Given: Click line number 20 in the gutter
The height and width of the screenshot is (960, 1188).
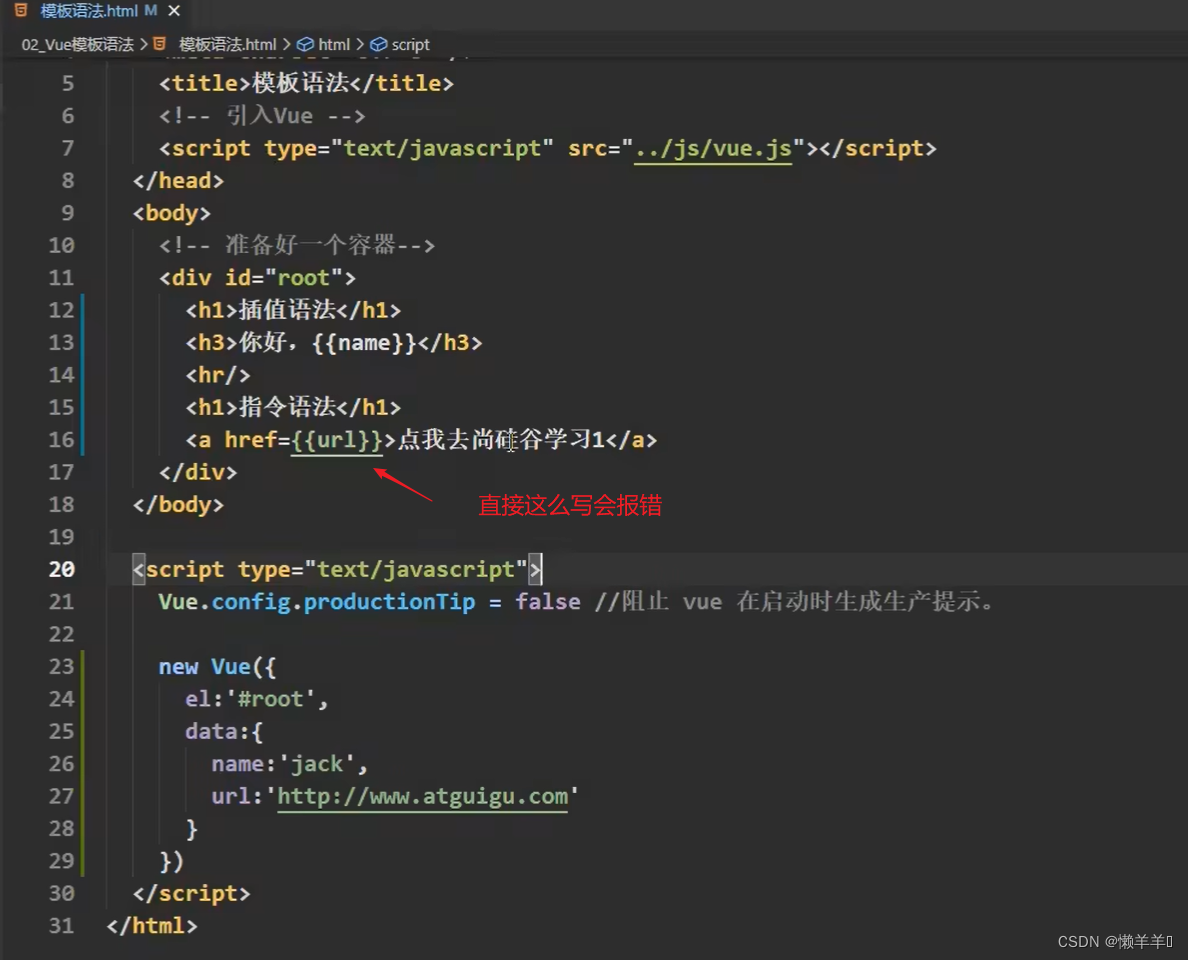Looking at the screenshot, I should [x=62, y=569].
